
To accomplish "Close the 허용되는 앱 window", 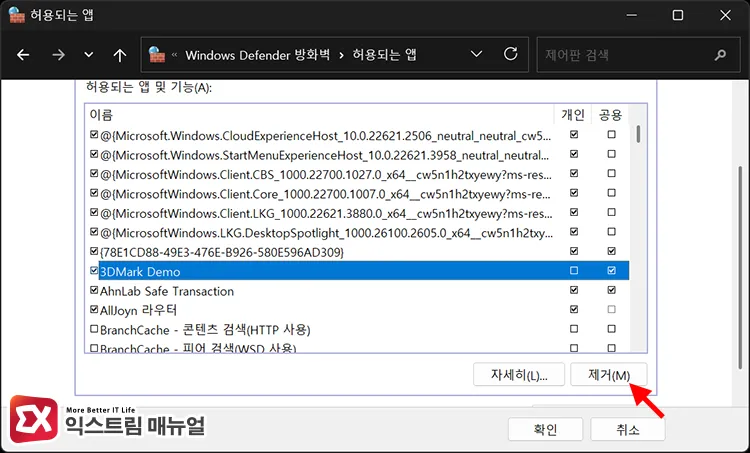I will [725, 15].
